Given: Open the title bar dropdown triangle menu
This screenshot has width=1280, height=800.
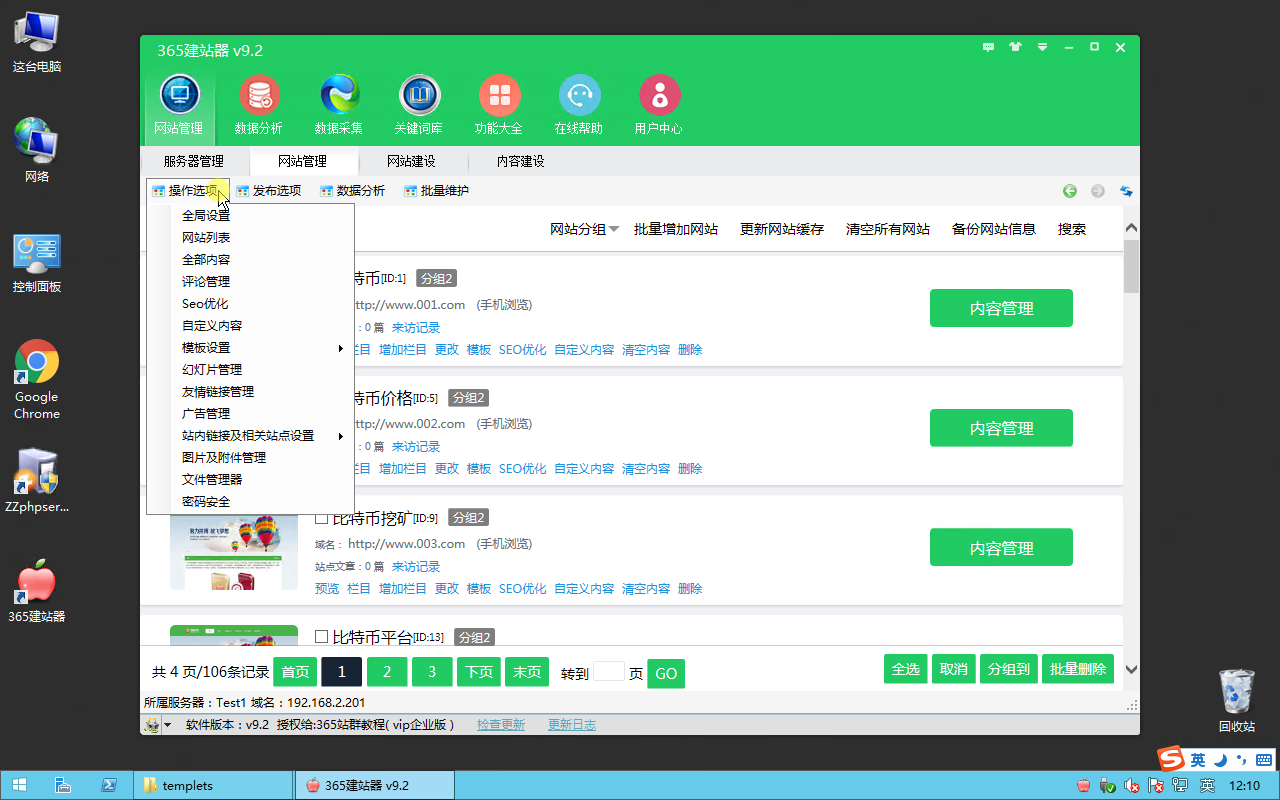Looking at the screenshot, I should coord(1043,47).
